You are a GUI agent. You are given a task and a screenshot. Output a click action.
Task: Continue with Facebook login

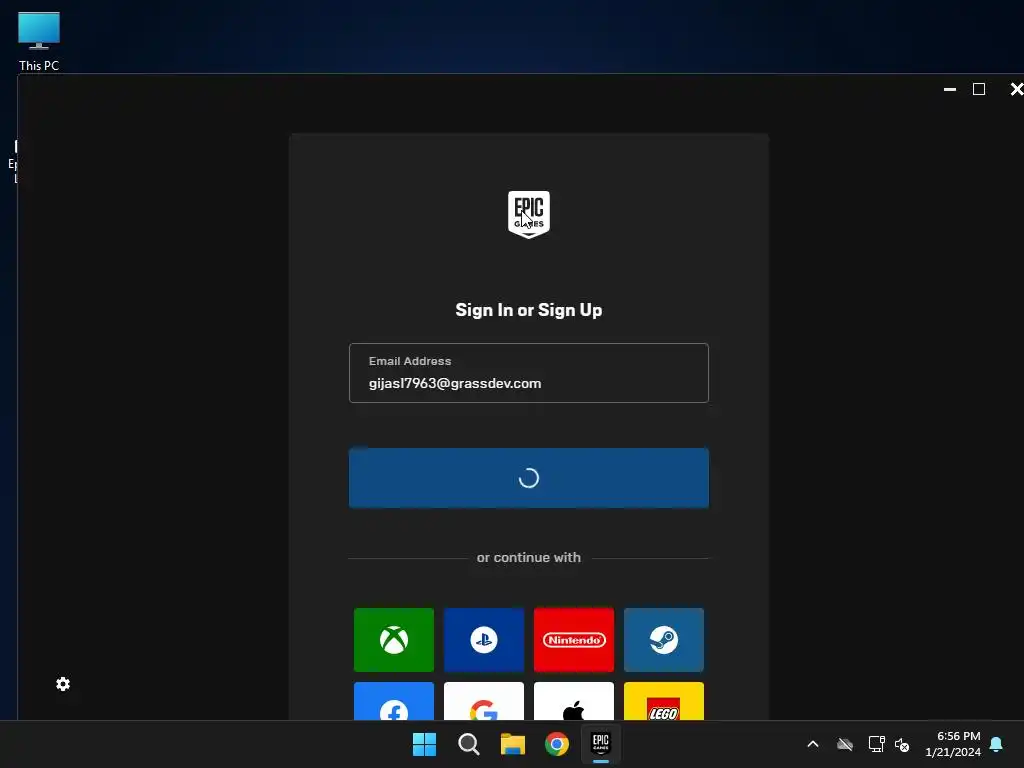394,701
